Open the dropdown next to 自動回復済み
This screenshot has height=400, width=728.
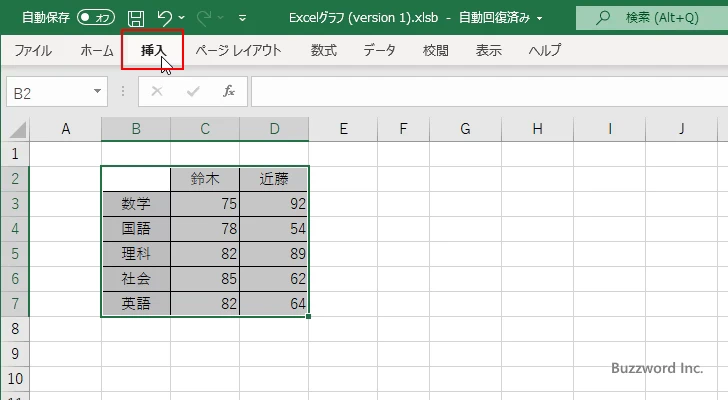[540, 19]
